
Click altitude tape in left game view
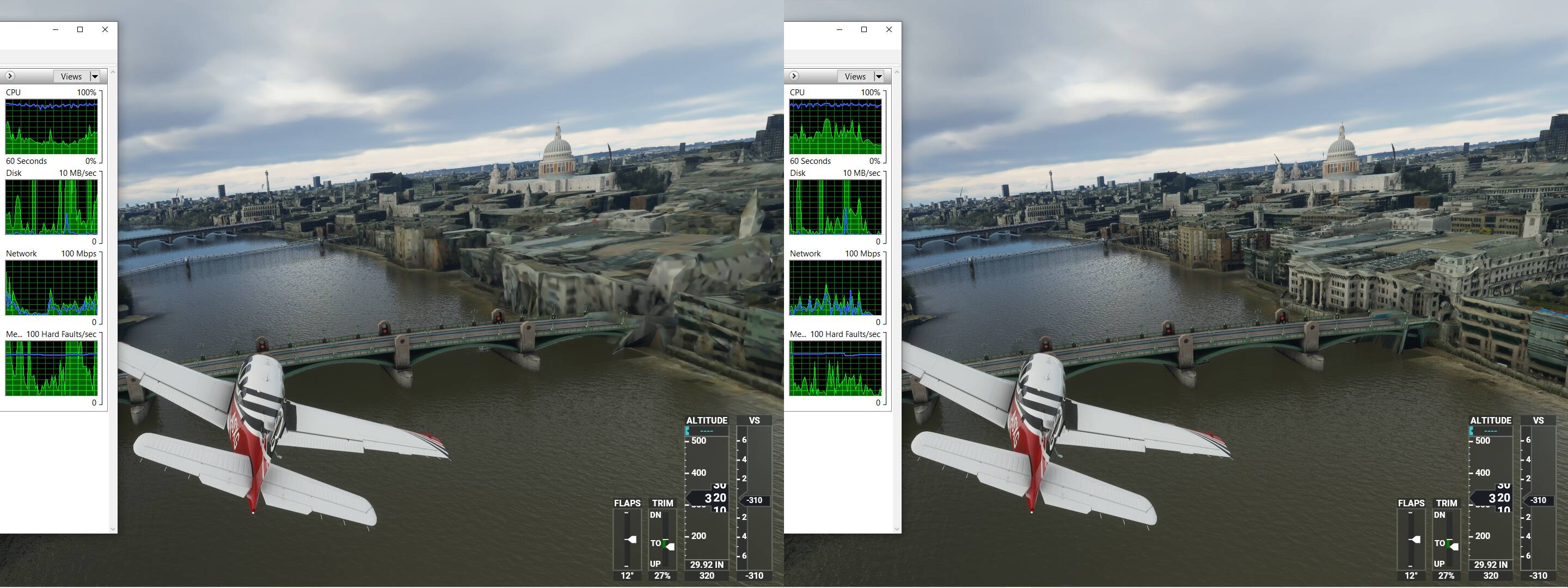pyautogui.click(x=707, y=498)
